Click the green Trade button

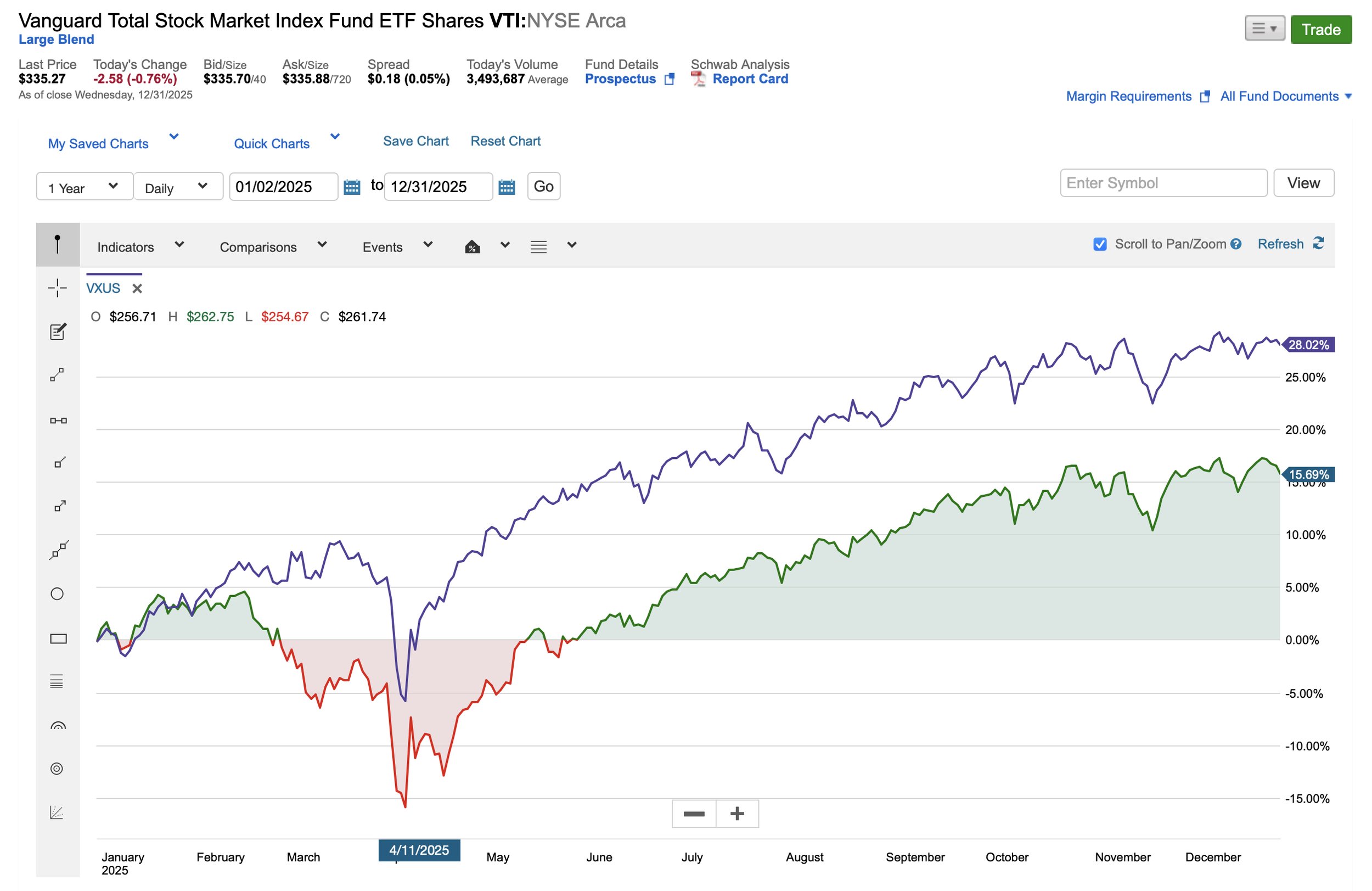(1320, 30)
